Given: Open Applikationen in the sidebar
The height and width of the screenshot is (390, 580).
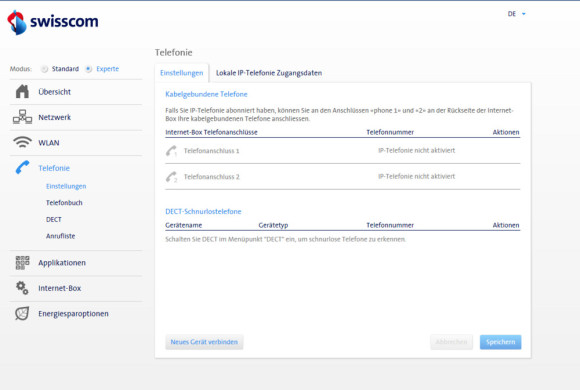Looking at the screenshot, I should (x=62, y=263).
